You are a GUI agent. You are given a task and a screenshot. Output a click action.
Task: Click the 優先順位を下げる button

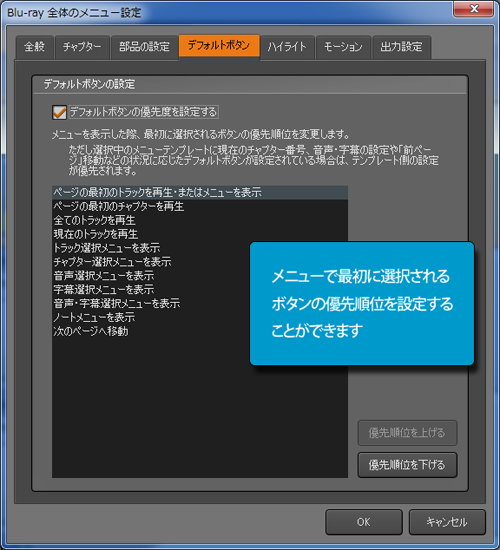coord(407,465)
